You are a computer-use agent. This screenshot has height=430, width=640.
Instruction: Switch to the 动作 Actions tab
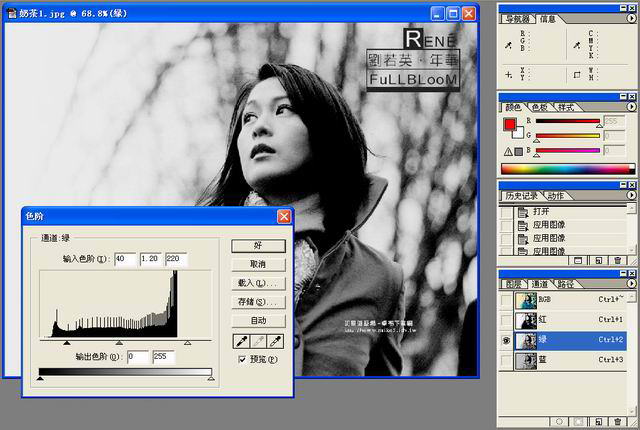coord(556,196)
